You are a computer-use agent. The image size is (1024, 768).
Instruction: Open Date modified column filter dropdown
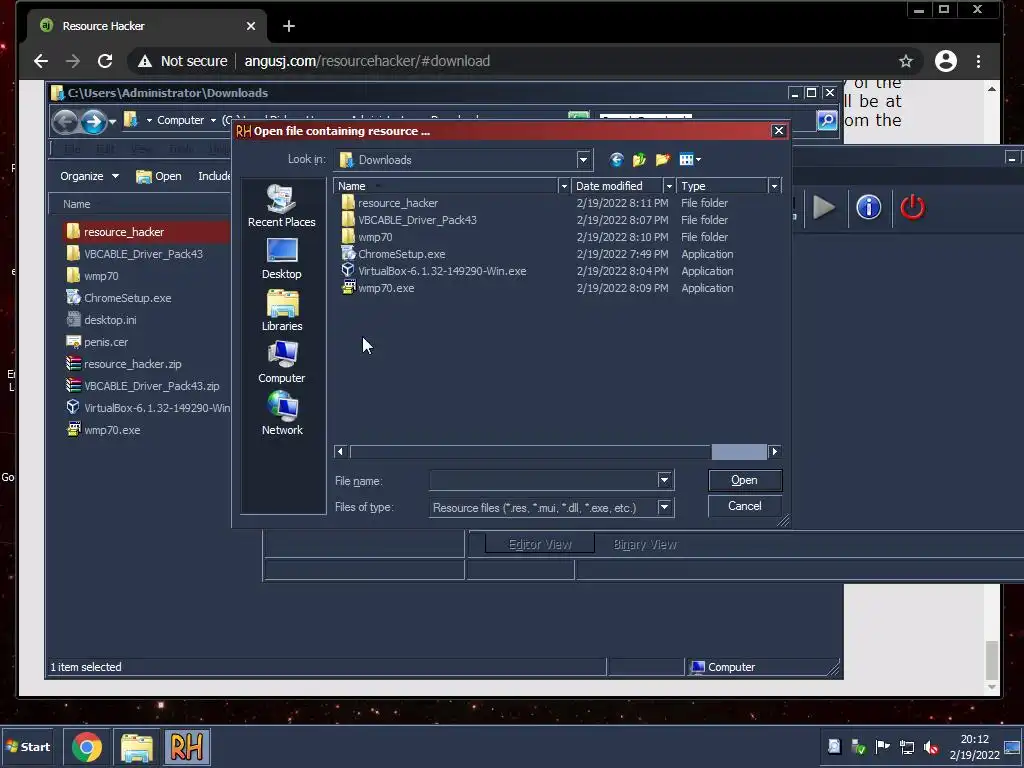click(x=669, y=186)
